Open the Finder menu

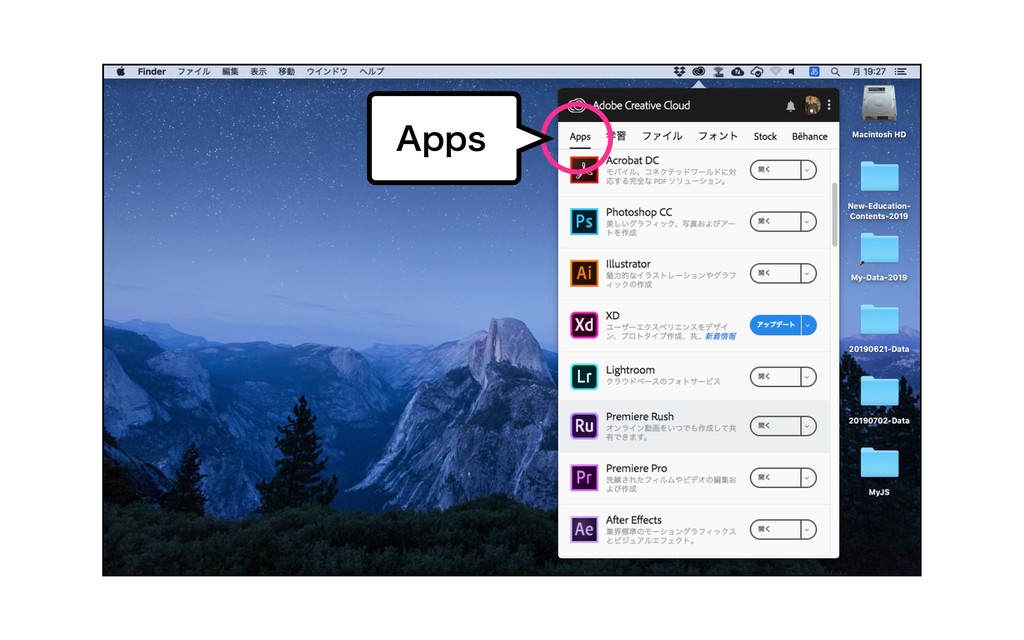pyautogui.click(x=152, y=72)
